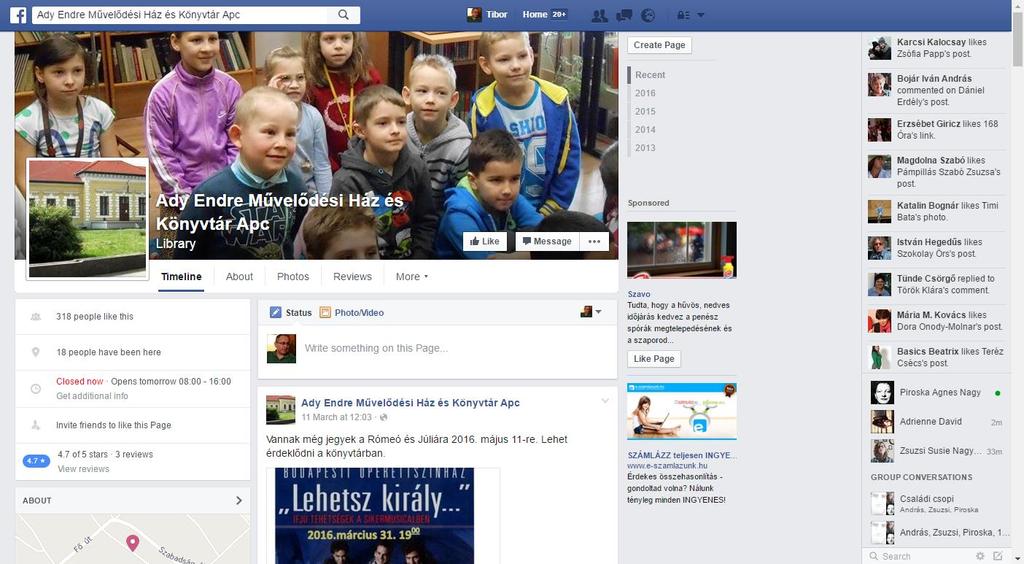Click View reviews link
Screen dimensions: 1024x564
(x=84, y=469)
